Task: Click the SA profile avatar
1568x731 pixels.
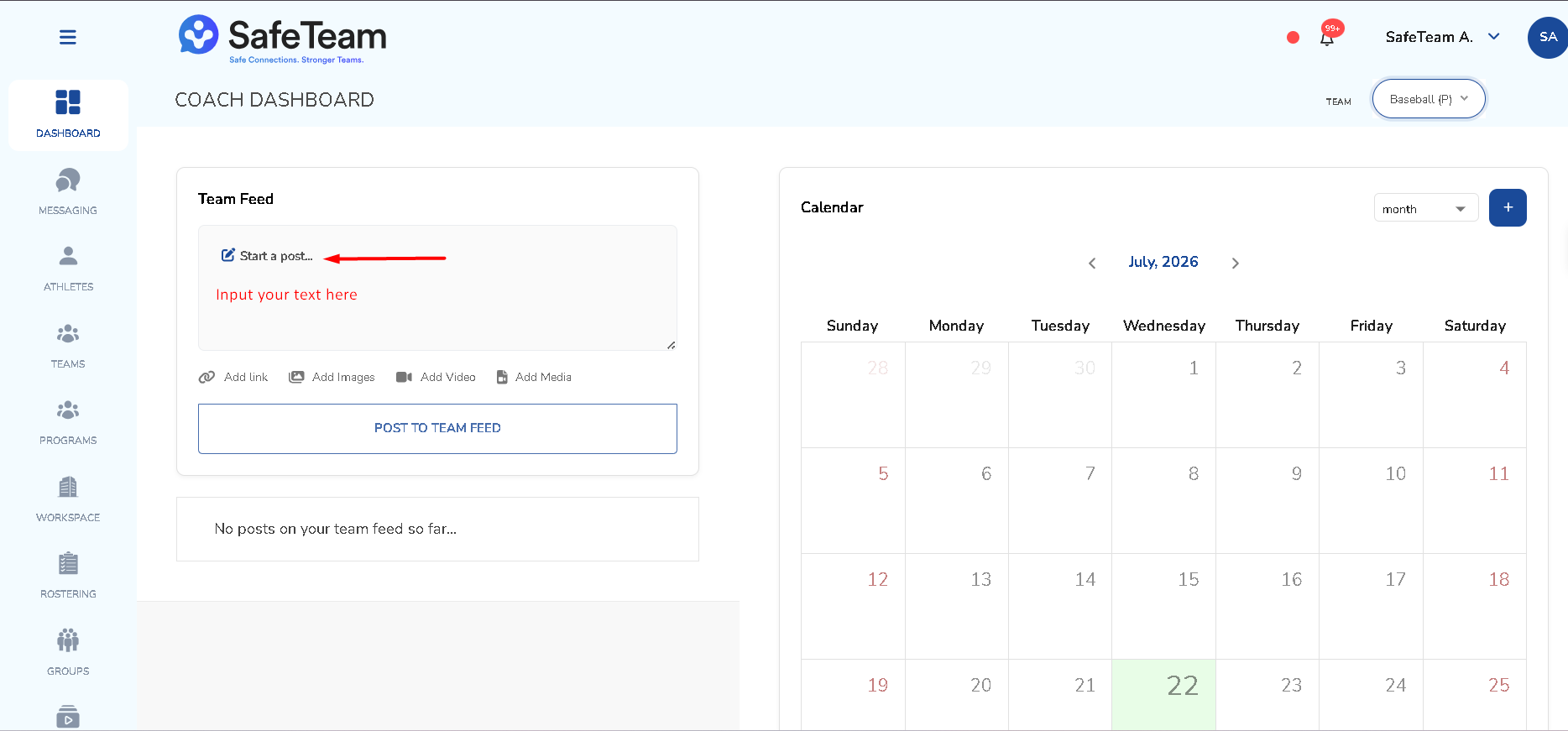Action: [1548, 37]
